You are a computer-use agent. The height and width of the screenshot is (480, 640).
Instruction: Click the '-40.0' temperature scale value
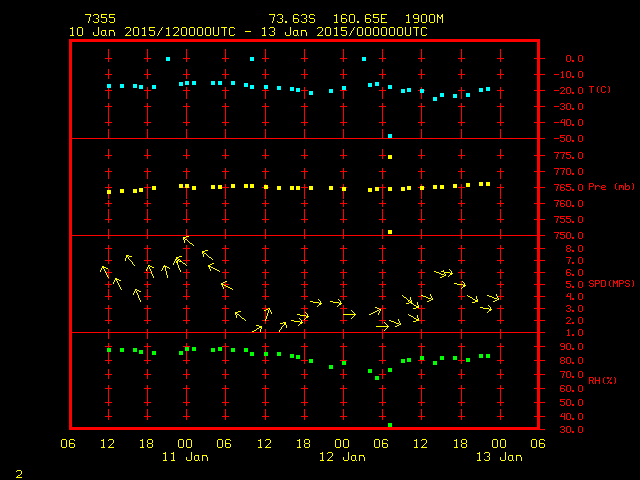click(569, 123)
